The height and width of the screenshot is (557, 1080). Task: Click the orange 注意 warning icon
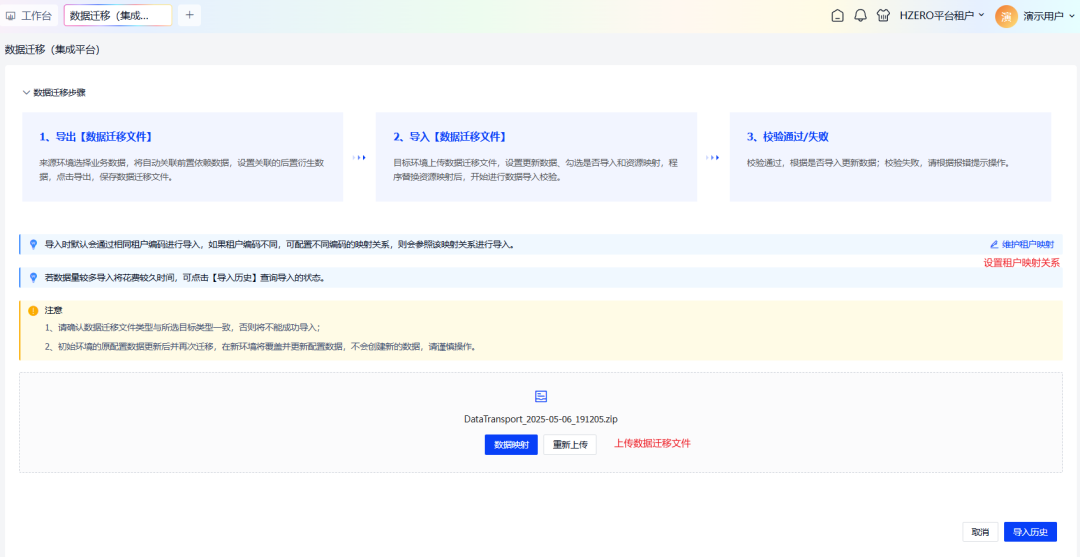click(x=33, y=311)
